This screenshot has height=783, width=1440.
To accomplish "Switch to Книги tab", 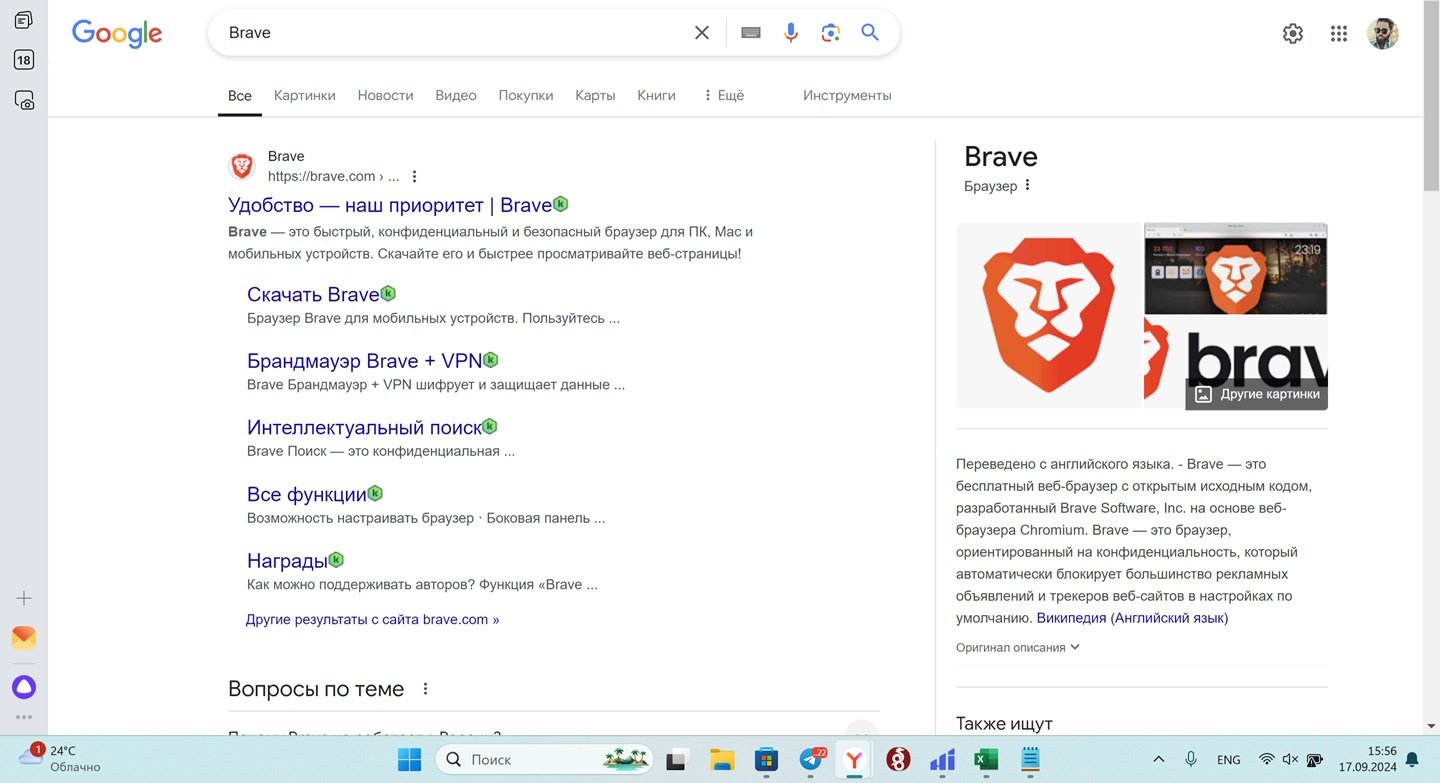I will coord(656,96).
